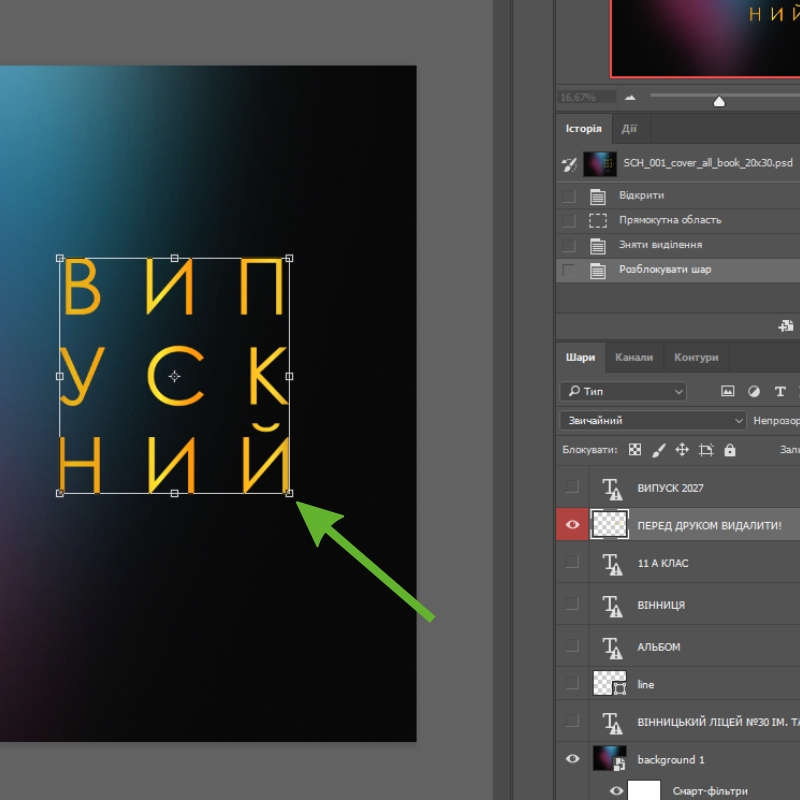The width and height of the screenshot is (800, 800).
Task: Click the navigator zoom slider handle
Action: 719,101
